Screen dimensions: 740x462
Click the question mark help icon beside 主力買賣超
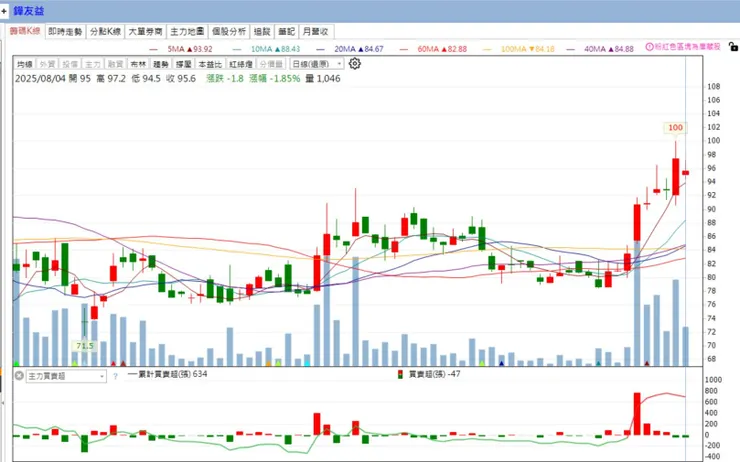pos(115,376)
